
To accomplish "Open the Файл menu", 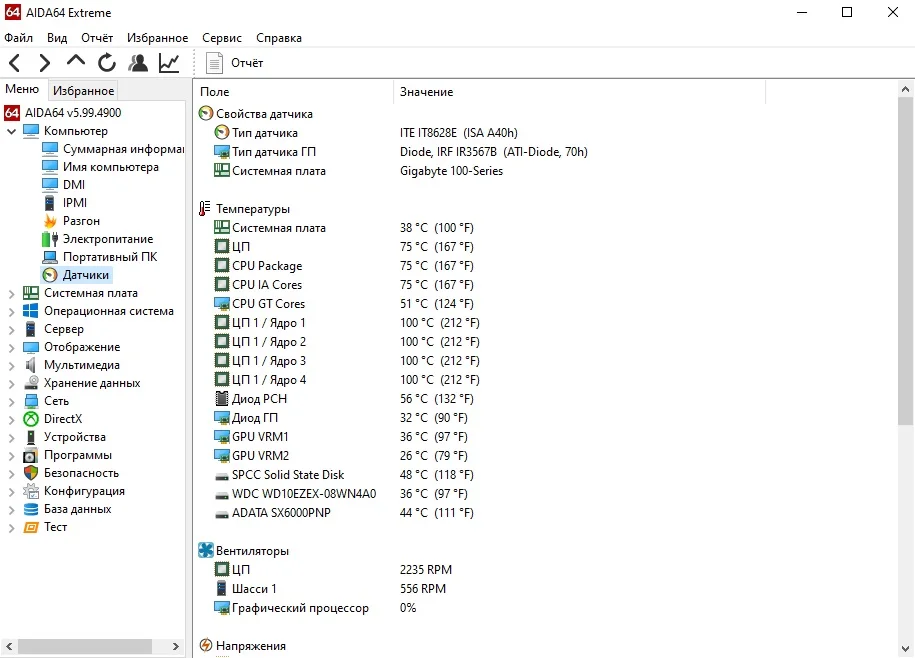I will (19, 38).
